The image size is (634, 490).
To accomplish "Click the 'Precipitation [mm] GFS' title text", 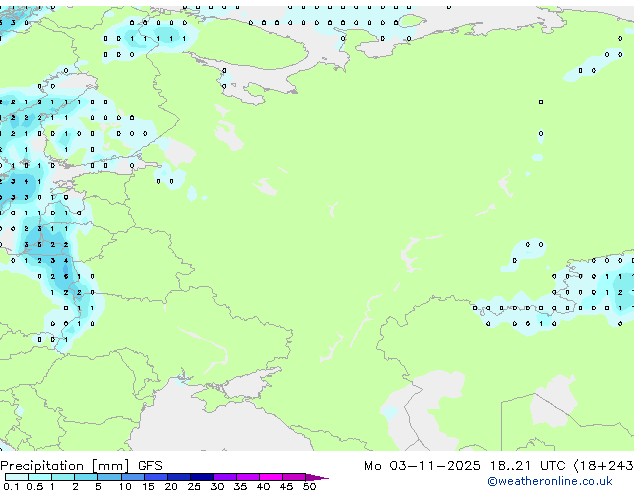I will click(81, 466).
